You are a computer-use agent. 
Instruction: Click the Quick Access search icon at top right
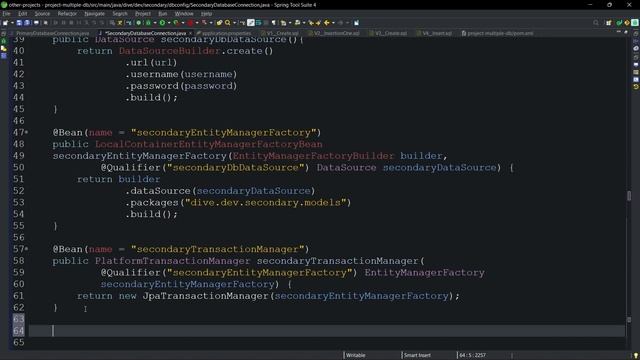point(596,23)
